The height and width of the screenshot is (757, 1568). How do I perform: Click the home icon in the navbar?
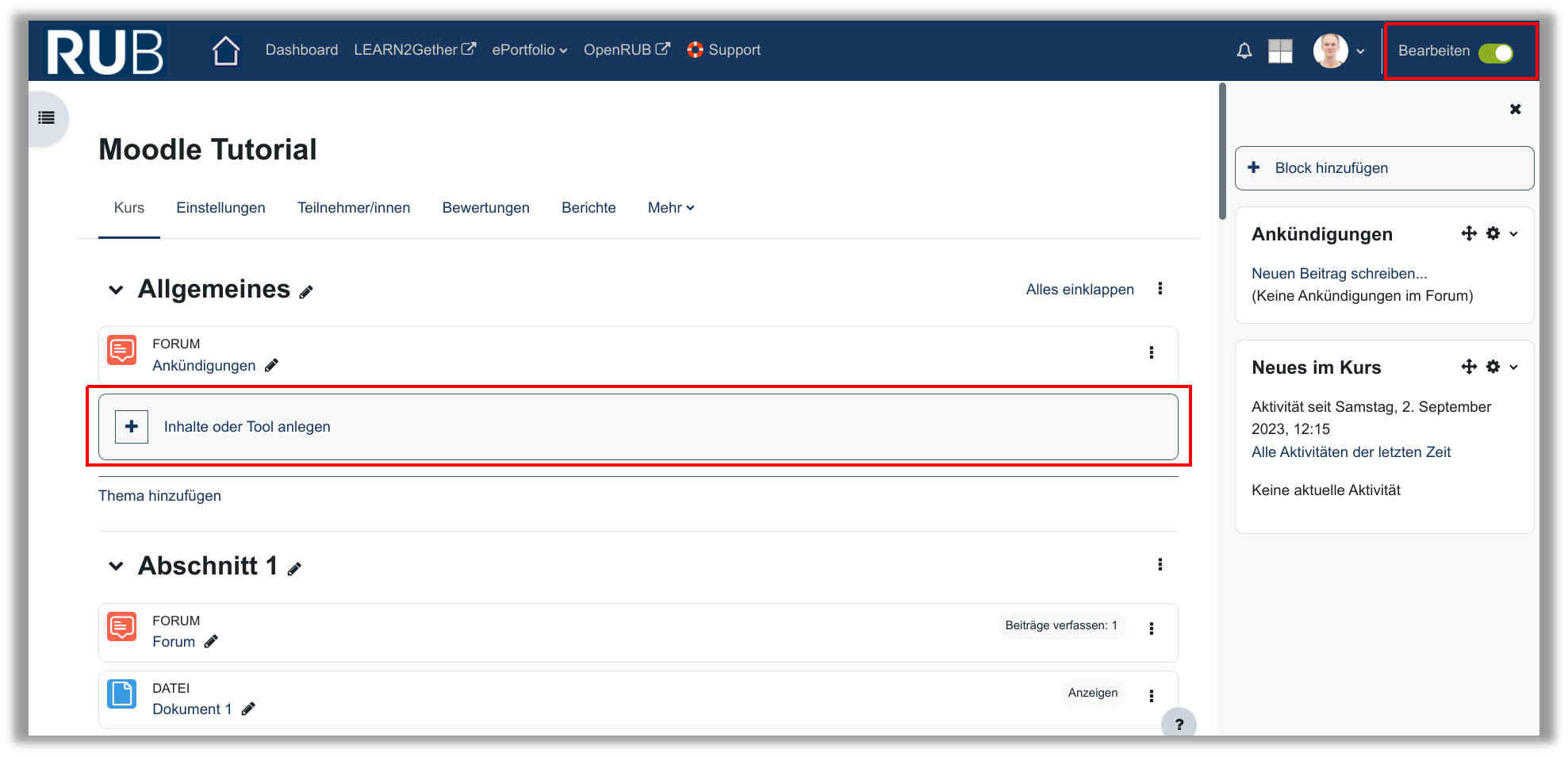coord(226,51)
